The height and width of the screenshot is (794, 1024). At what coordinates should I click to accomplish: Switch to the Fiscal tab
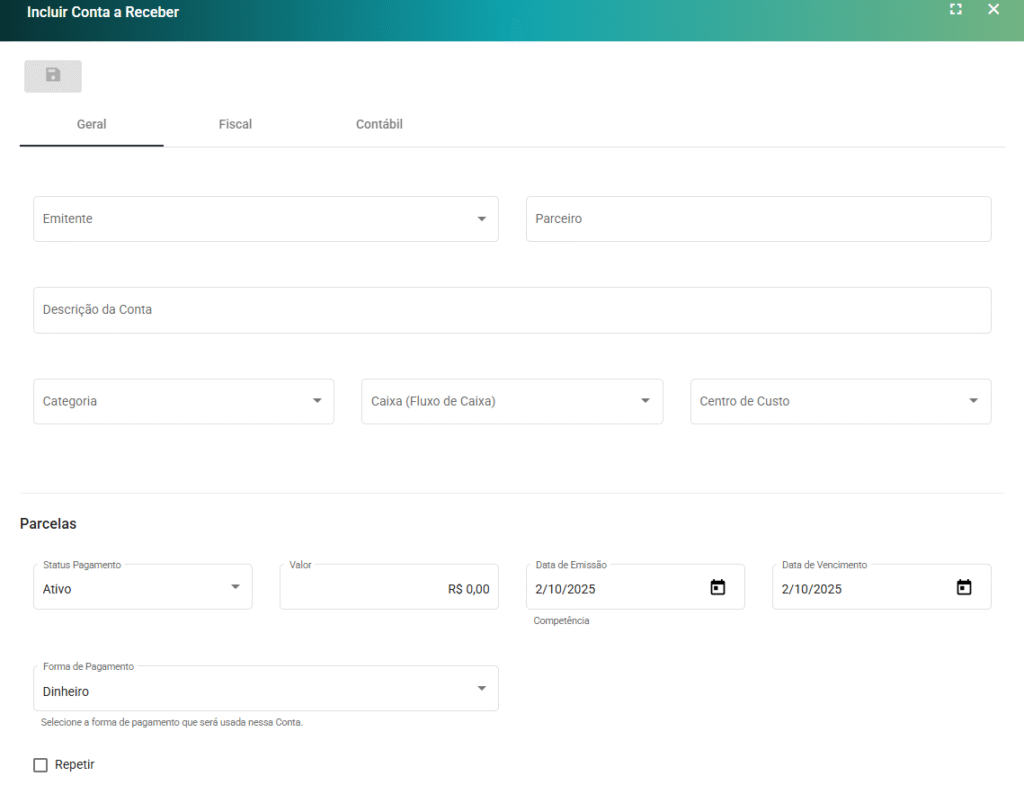[x=235, y=125]
